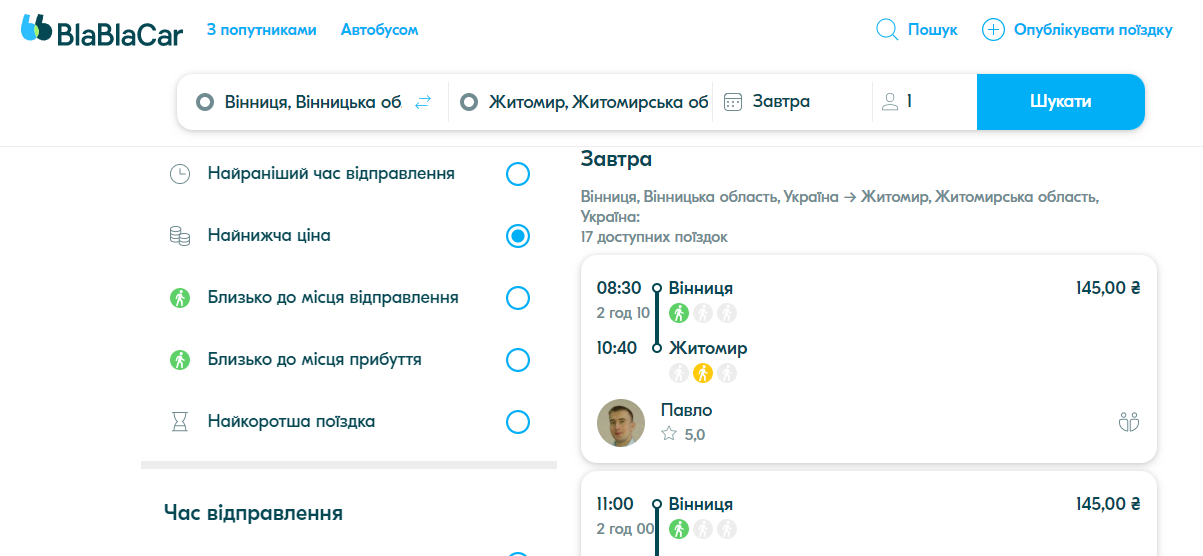The image size is (1203, 556).
Task: Click the BlaBlaCar logo
Action: [101, 30]
